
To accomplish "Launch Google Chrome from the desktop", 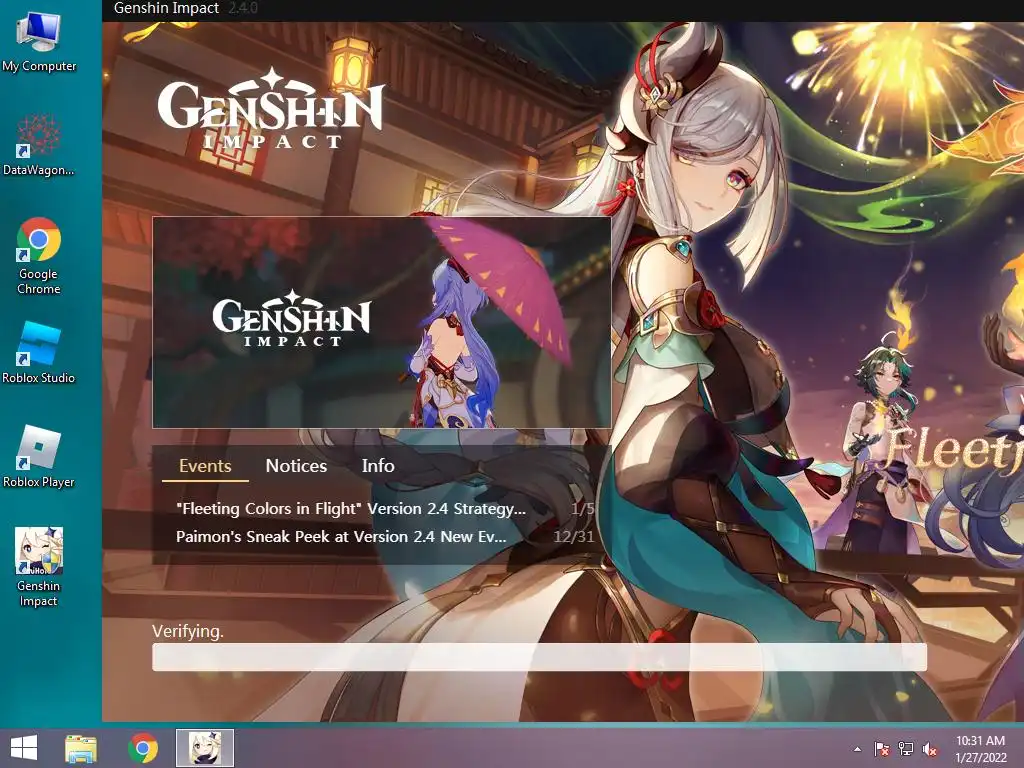I will (x=39, y=256).
